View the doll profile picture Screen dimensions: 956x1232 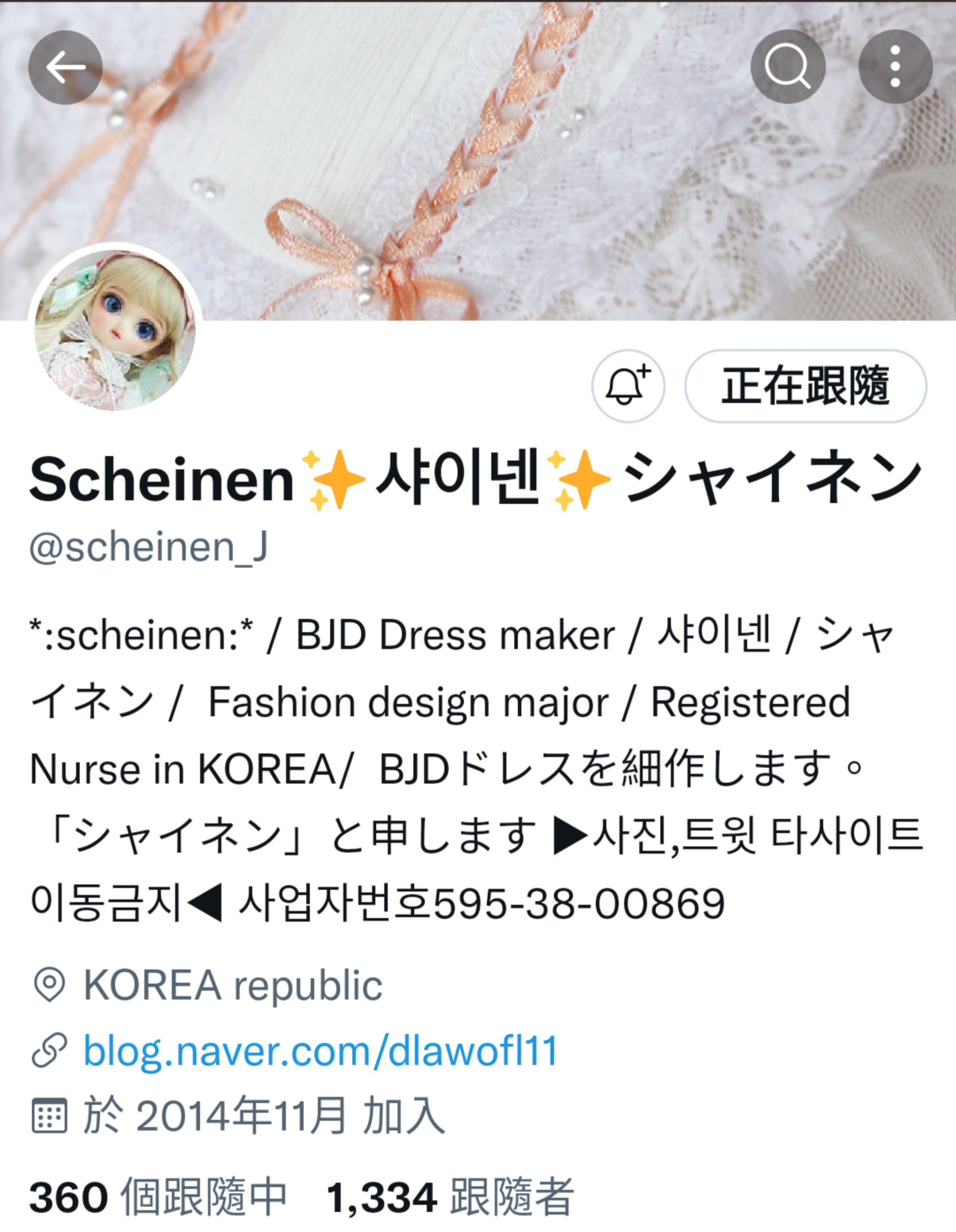coord(115,331)
